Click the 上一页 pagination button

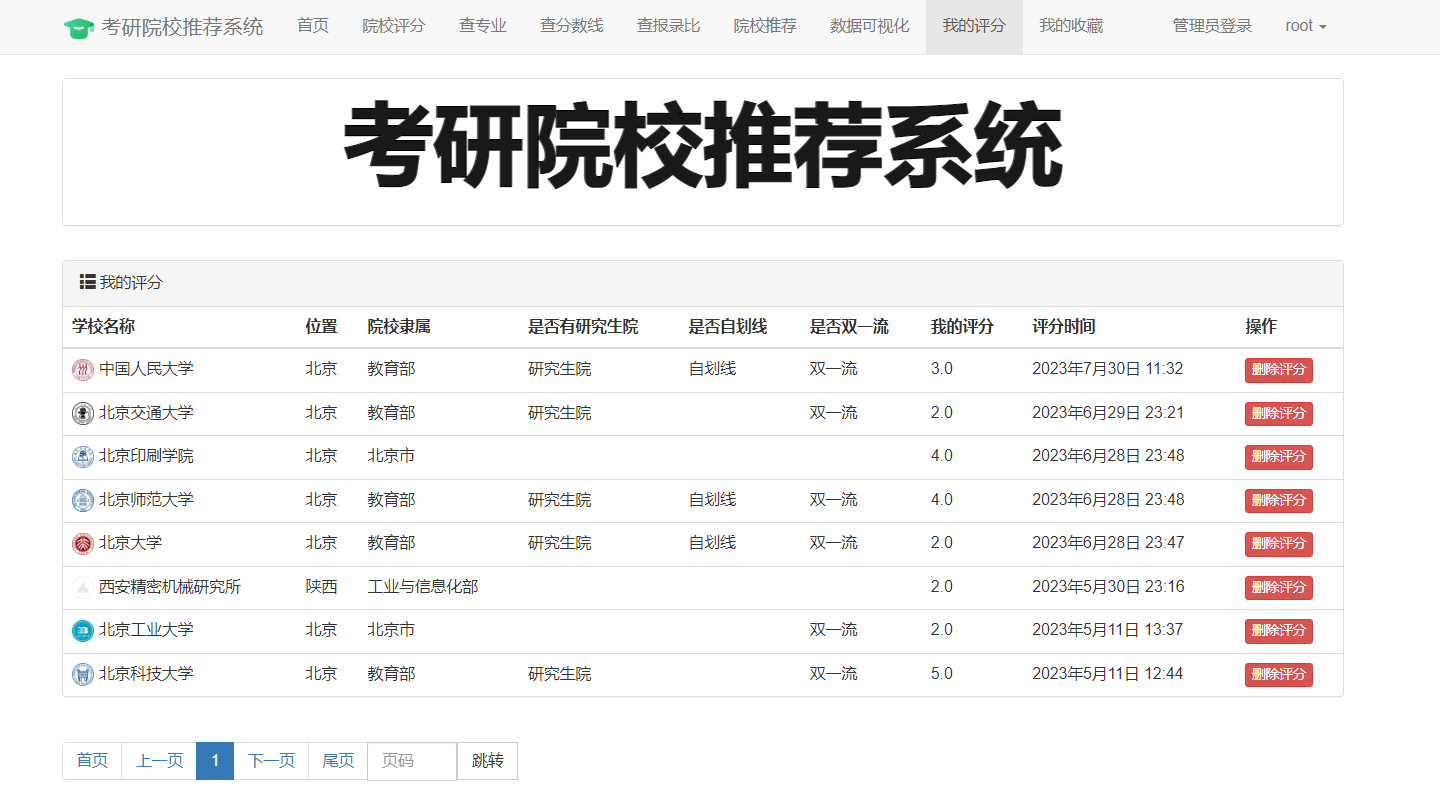[159, 761]
